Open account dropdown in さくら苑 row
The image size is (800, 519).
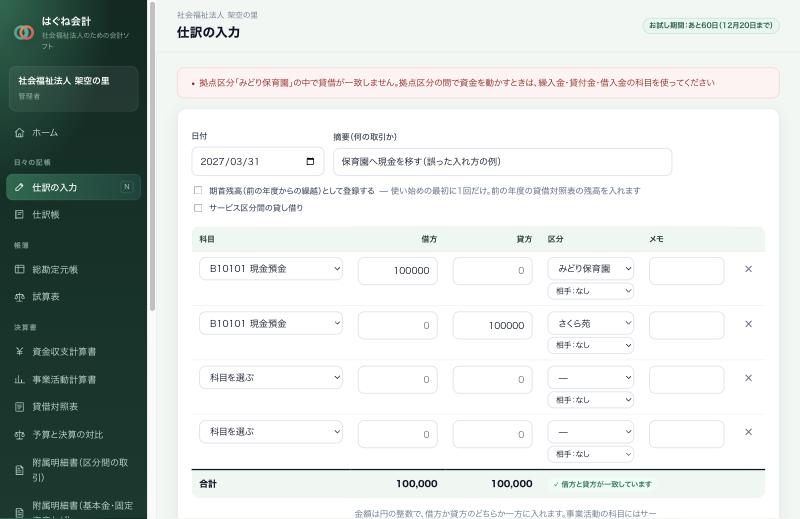[271, 324]
